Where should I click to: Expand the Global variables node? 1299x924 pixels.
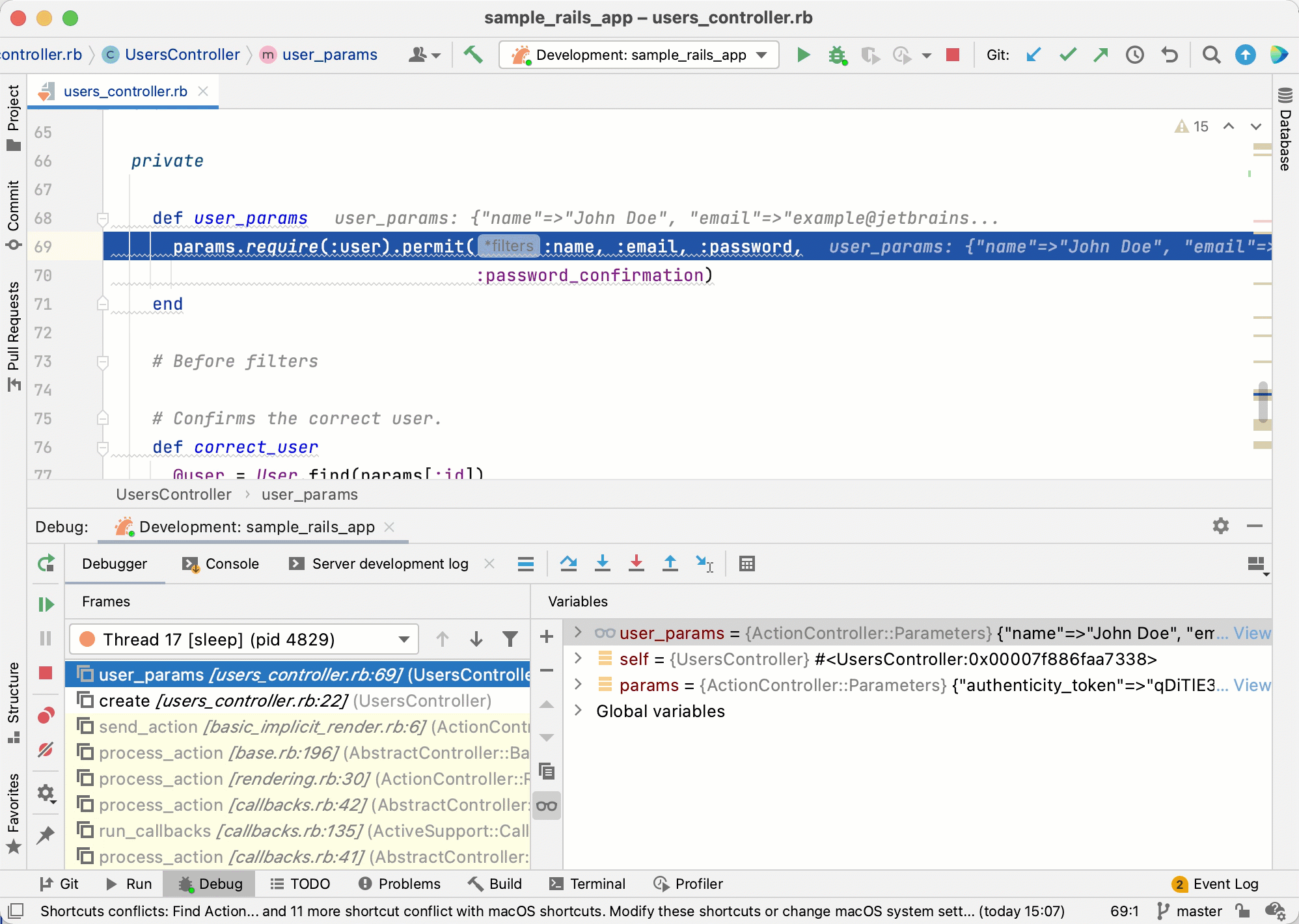[x=578, y=711]
